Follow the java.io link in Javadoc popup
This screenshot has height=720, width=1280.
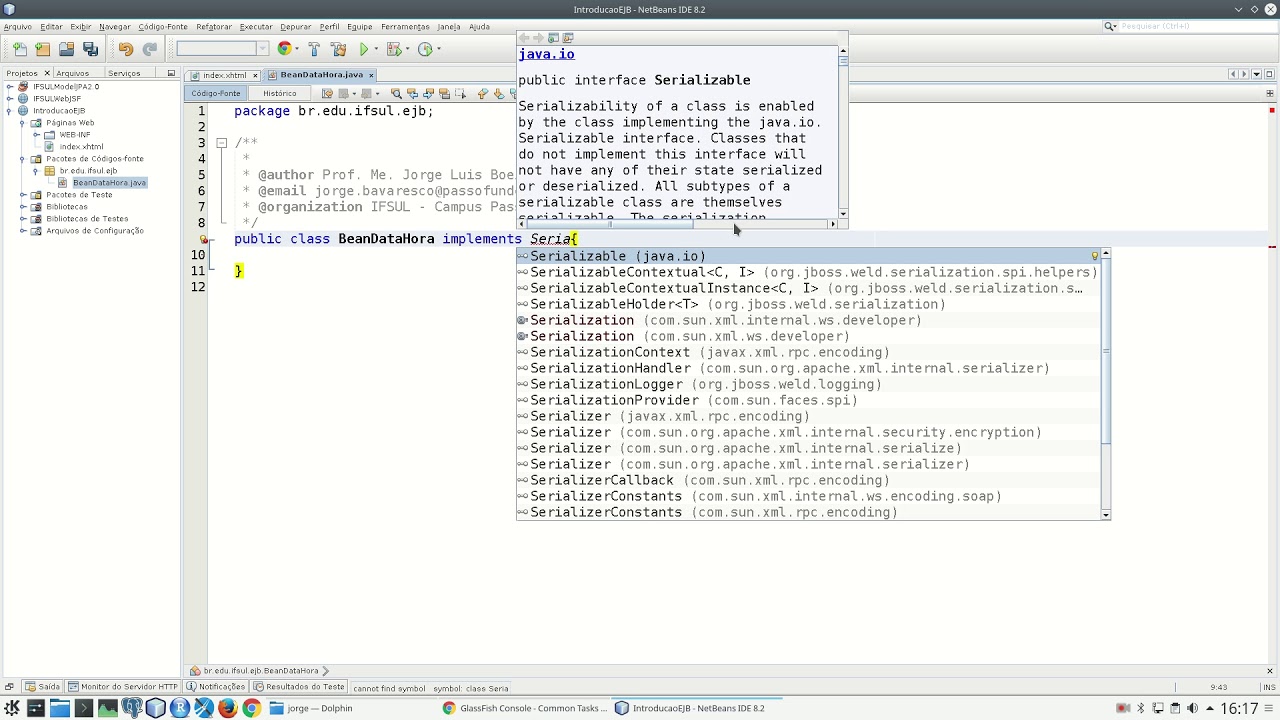[546, 54]
